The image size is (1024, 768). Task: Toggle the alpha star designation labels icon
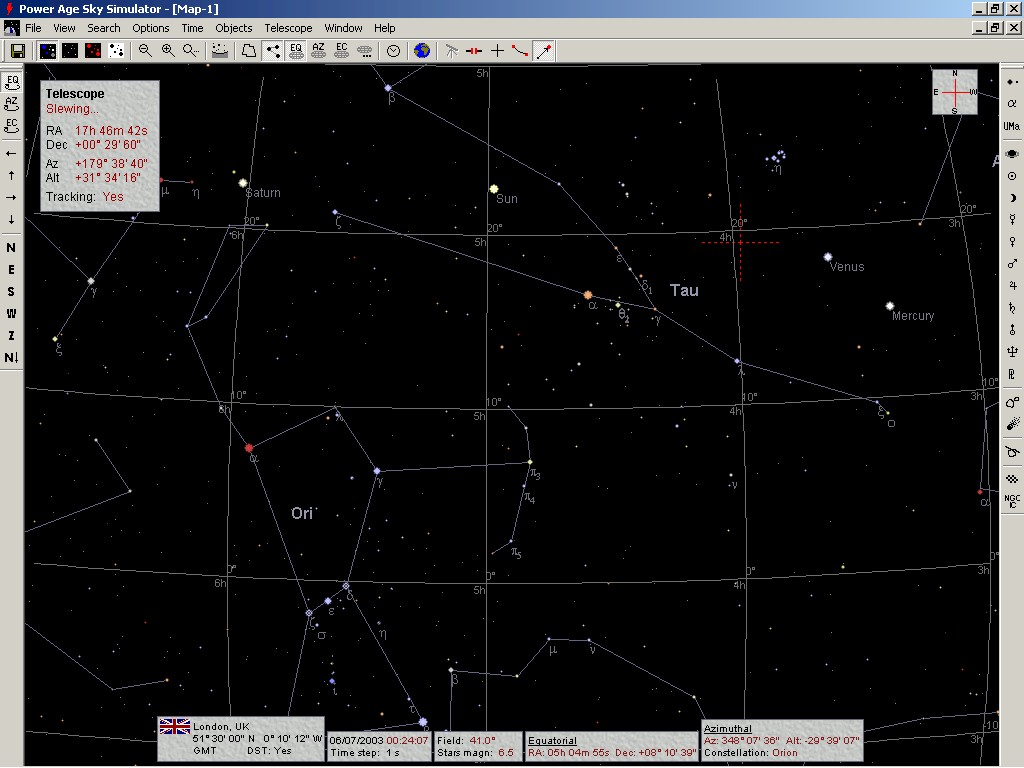(x=1012, y=104)
